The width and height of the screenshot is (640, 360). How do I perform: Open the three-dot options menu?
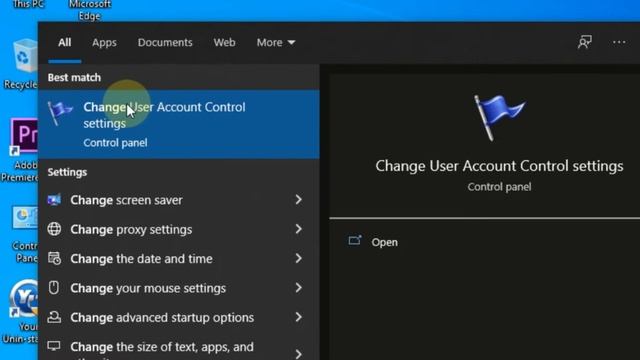point(619,42)
